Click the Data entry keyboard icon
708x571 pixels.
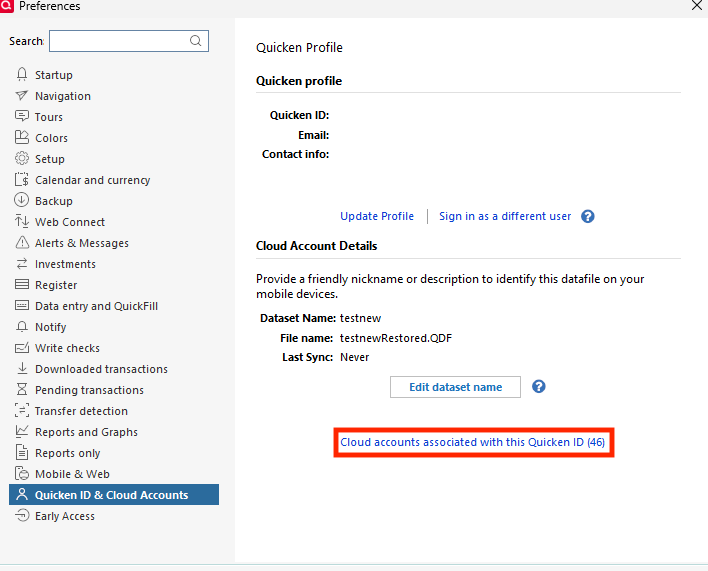22,306
